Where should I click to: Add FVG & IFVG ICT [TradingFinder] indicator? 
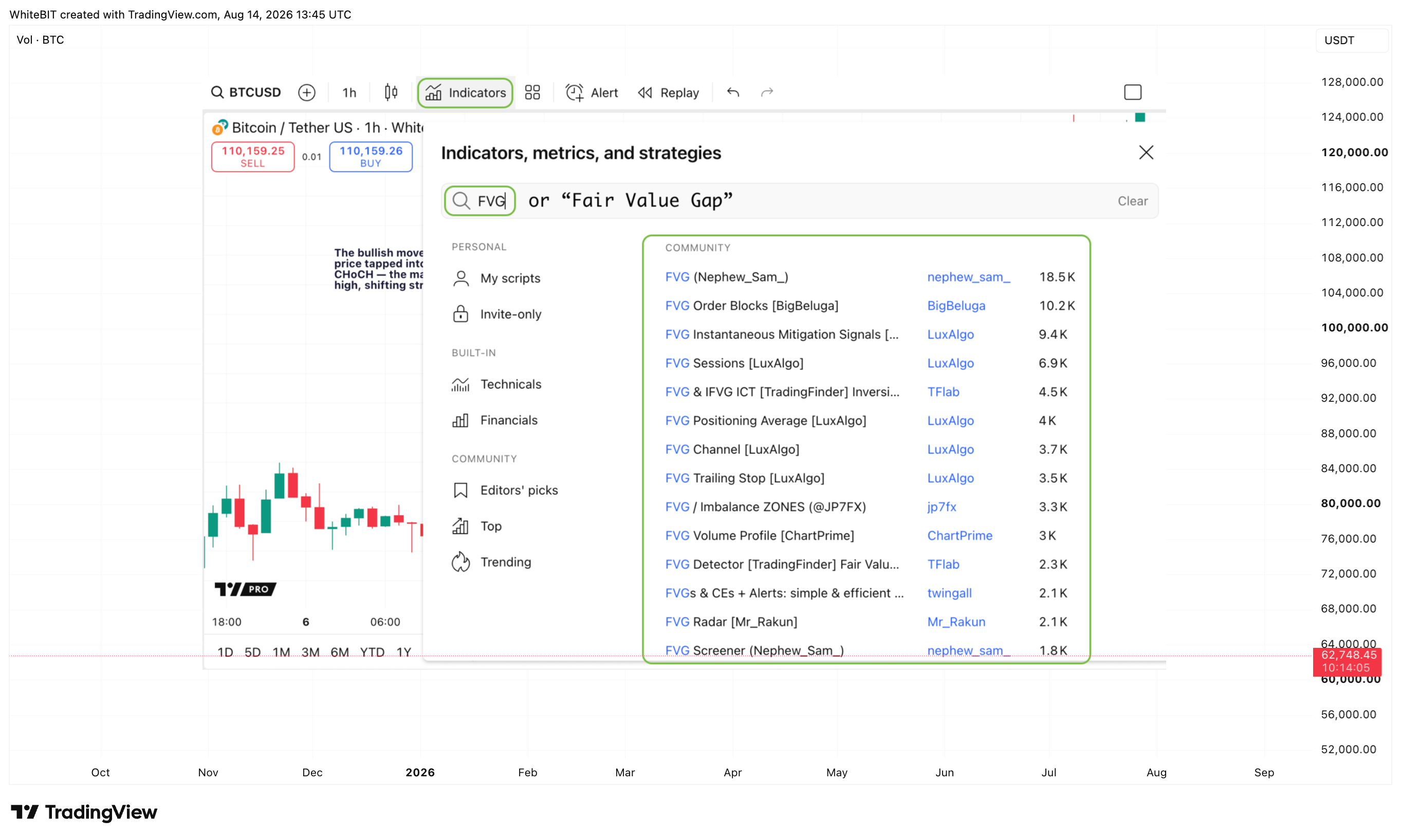(x=782, y=391)
